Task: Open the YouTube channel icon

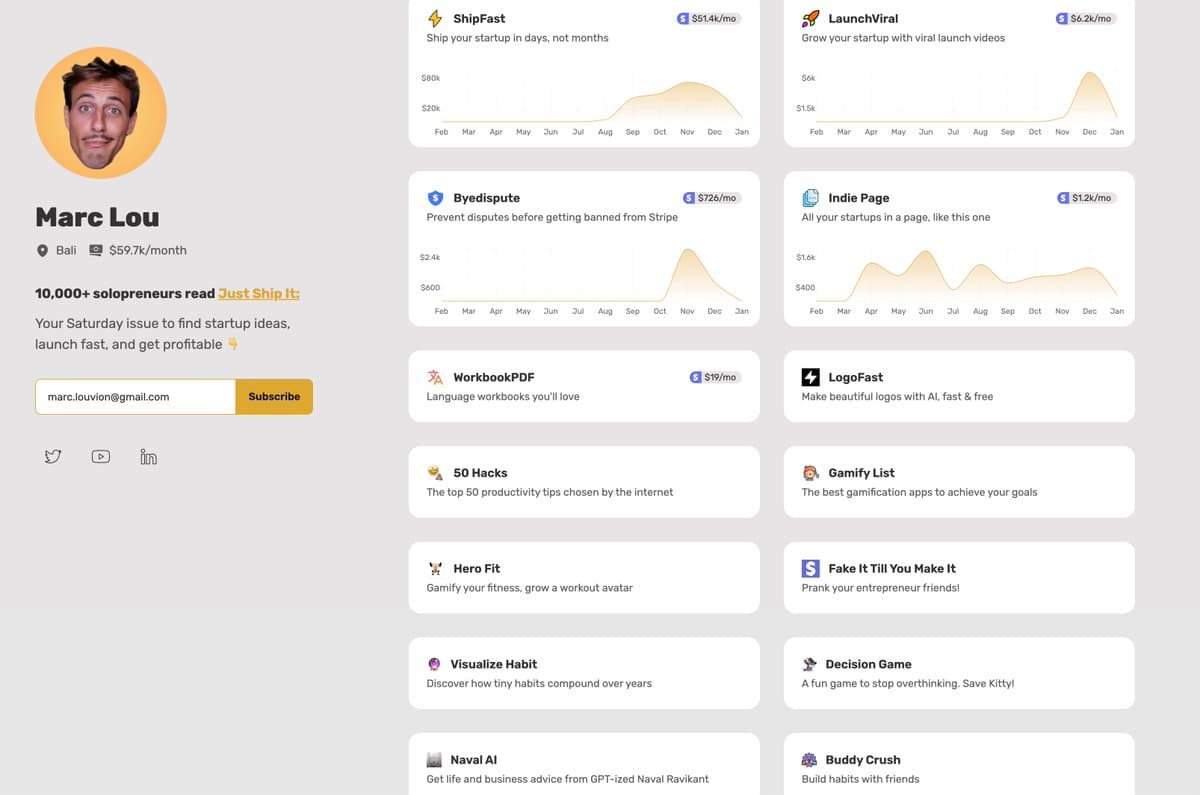Action: pyautogui.click(x=101, y=457)
